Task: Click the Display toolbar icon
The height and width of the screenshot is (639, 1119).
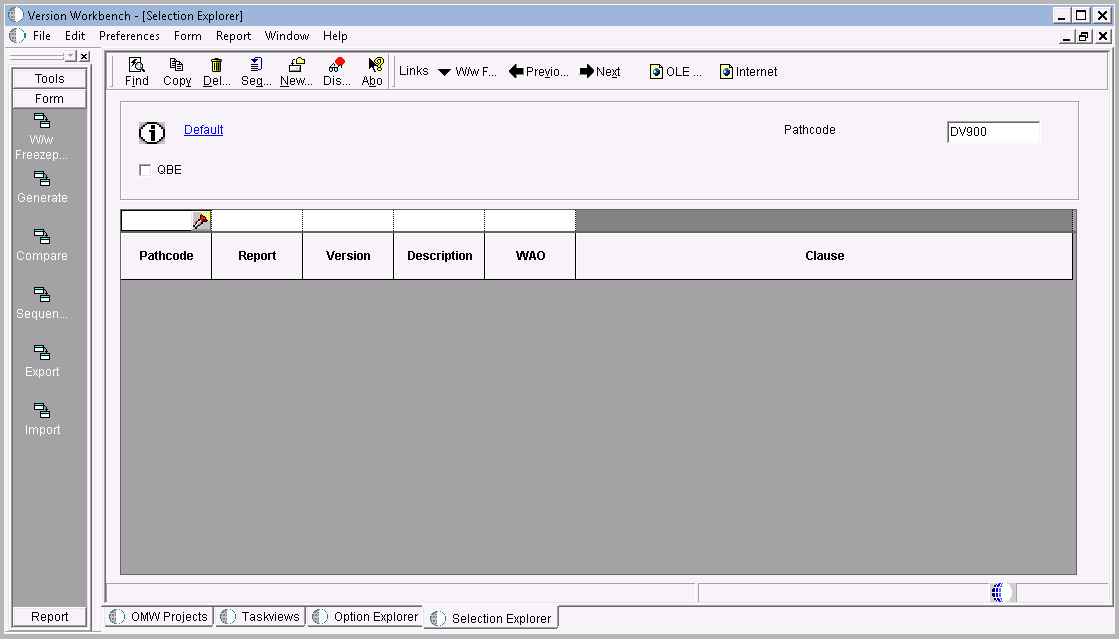Action: [336, 71]
